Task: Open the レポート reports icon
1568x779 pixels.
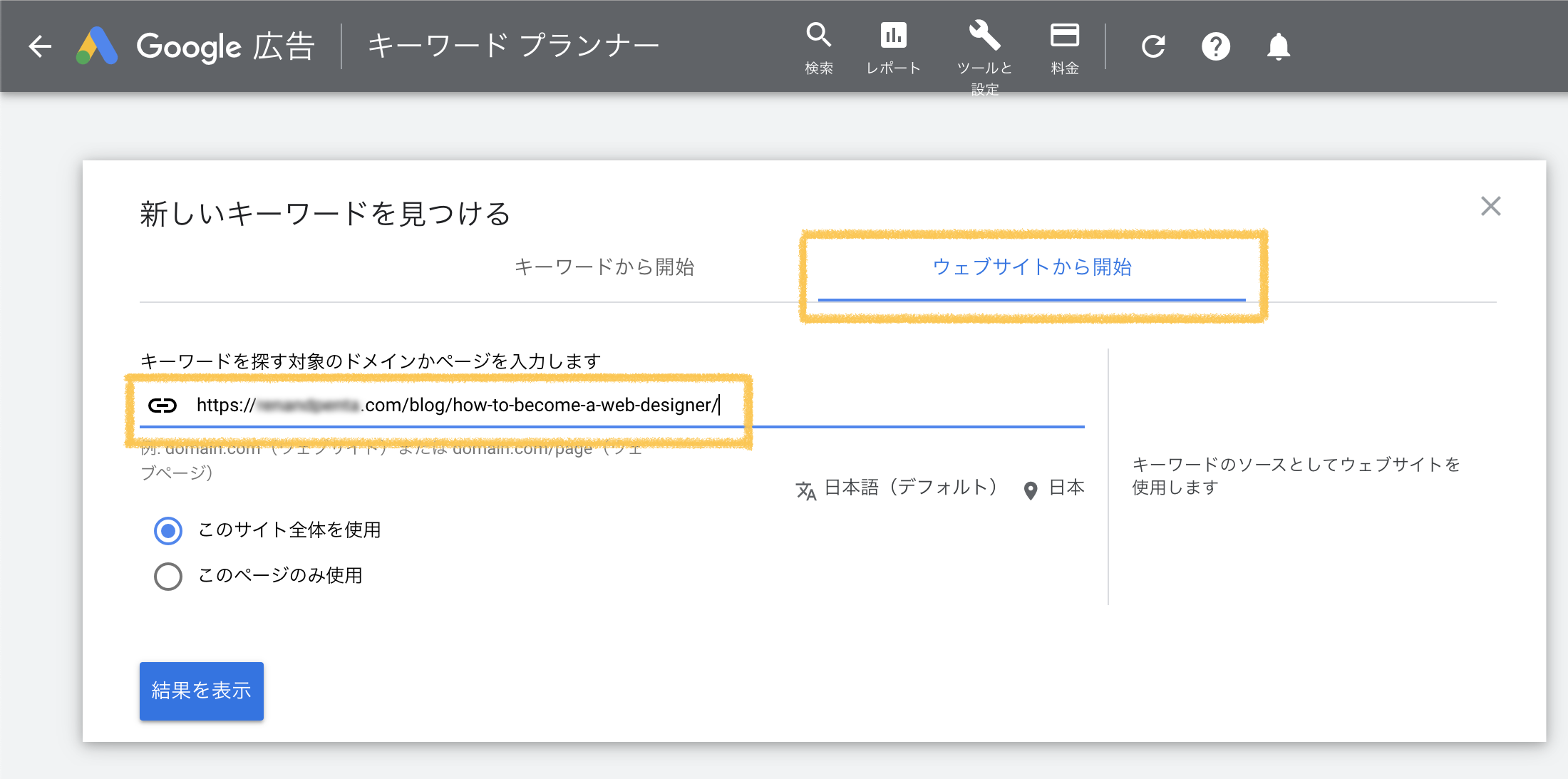Action: 893,48
